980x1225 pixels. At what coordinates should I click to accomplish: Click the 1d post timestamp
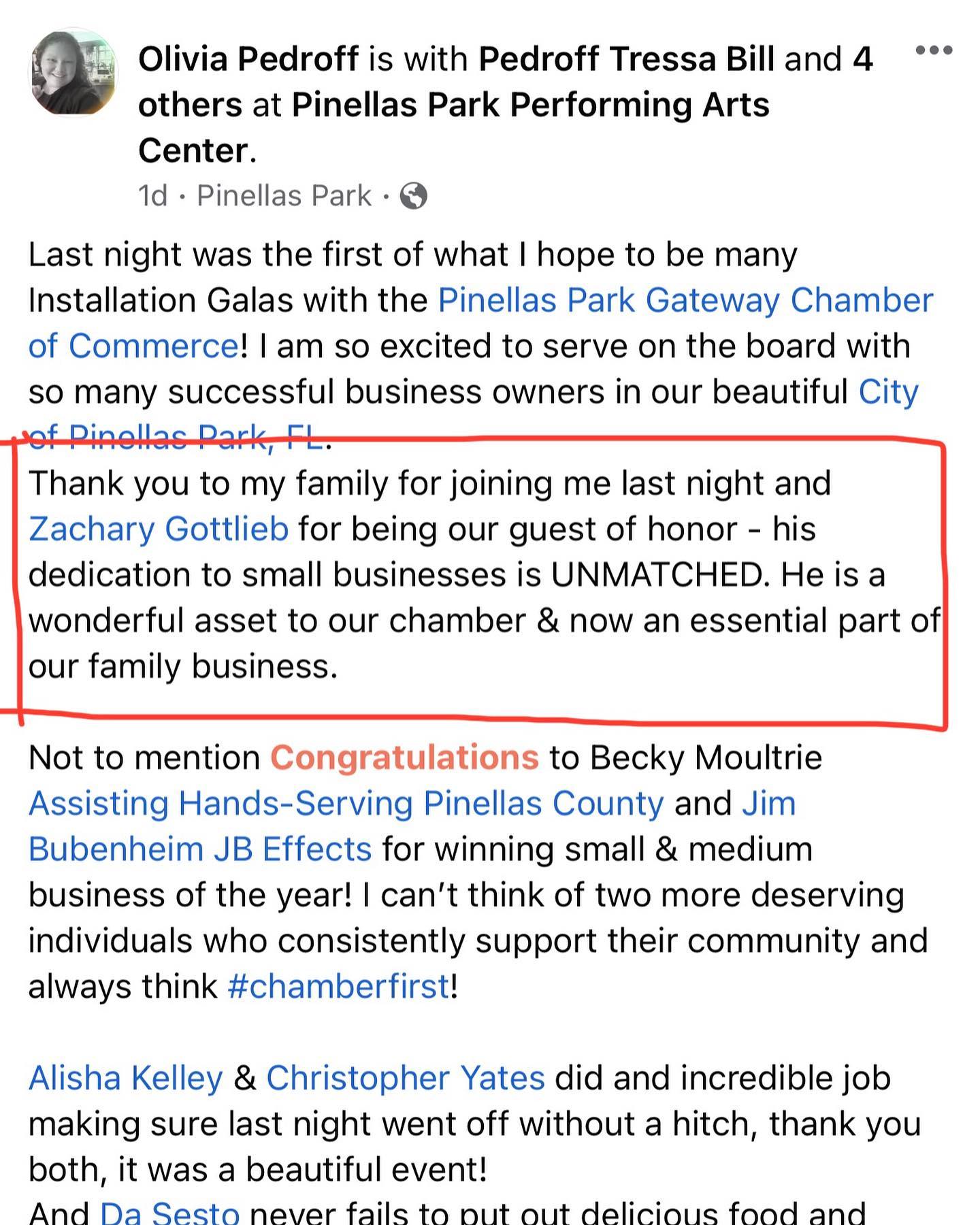[x=152, y=196]
